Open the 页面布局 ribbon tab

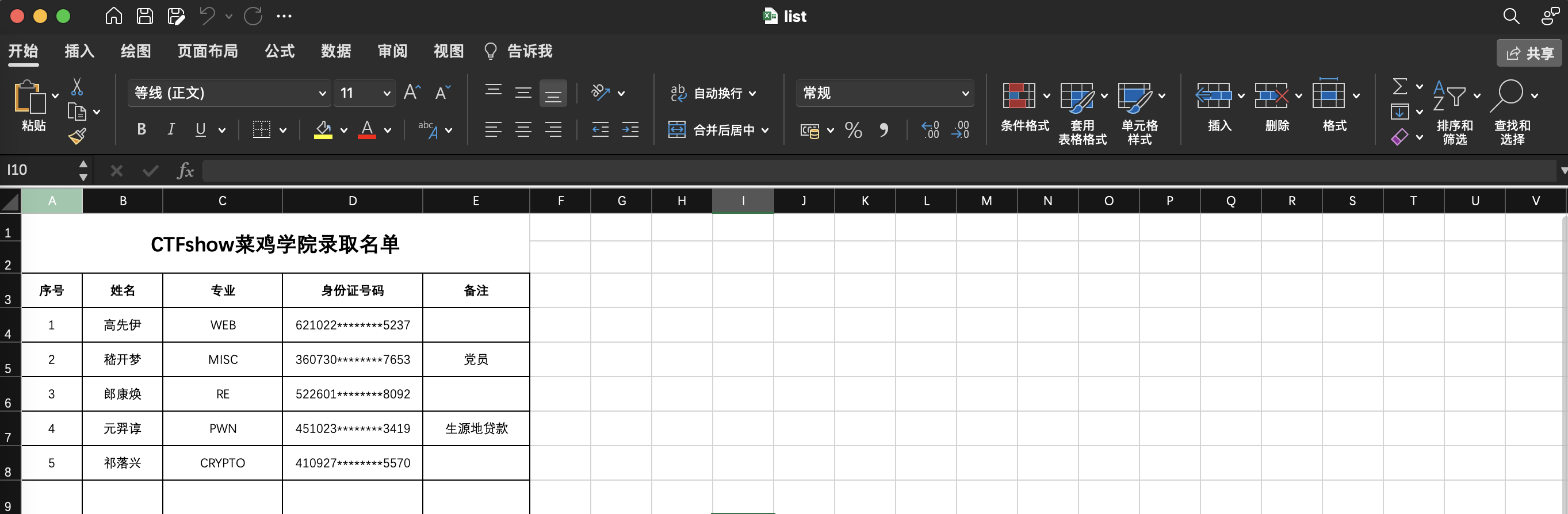(x=208, y=51)
